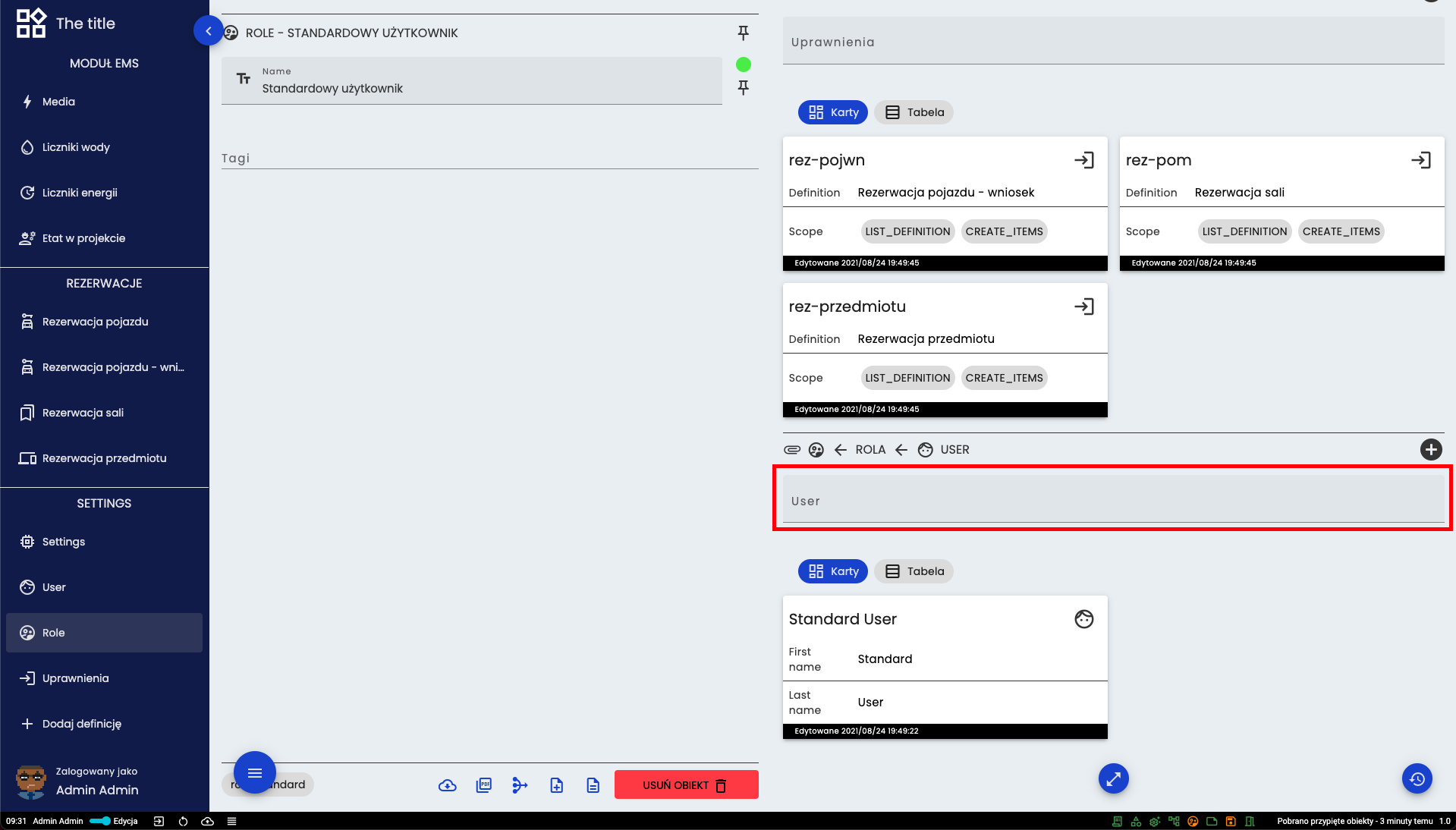Click the attachment link icon before ROLA
The width and height of the screenshot is (1456, 830).
792,449
